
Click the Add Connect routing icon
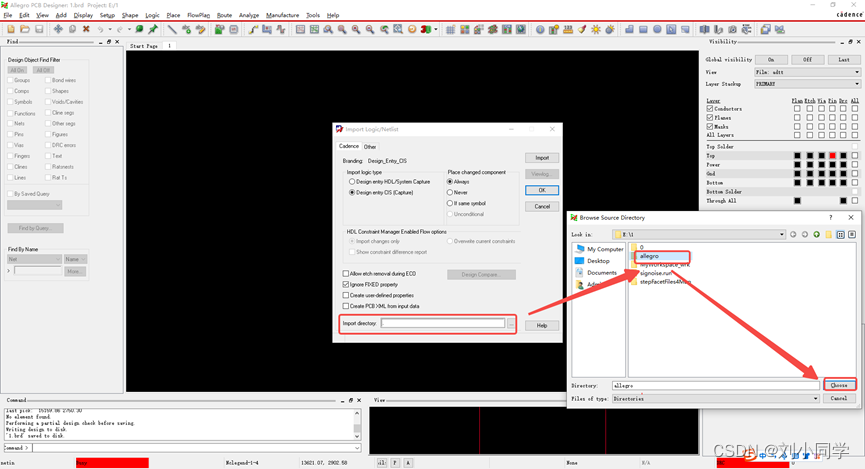point(254,30)
